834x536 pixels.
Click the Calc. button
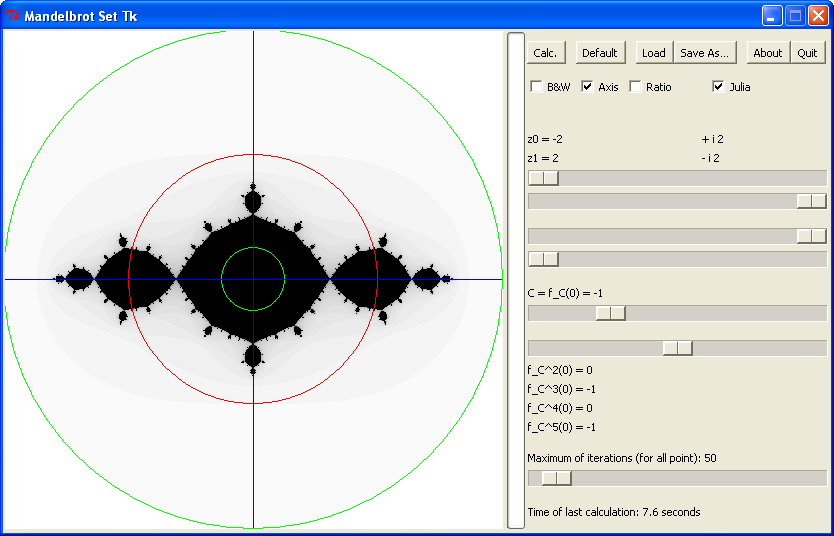pos(545,53)
